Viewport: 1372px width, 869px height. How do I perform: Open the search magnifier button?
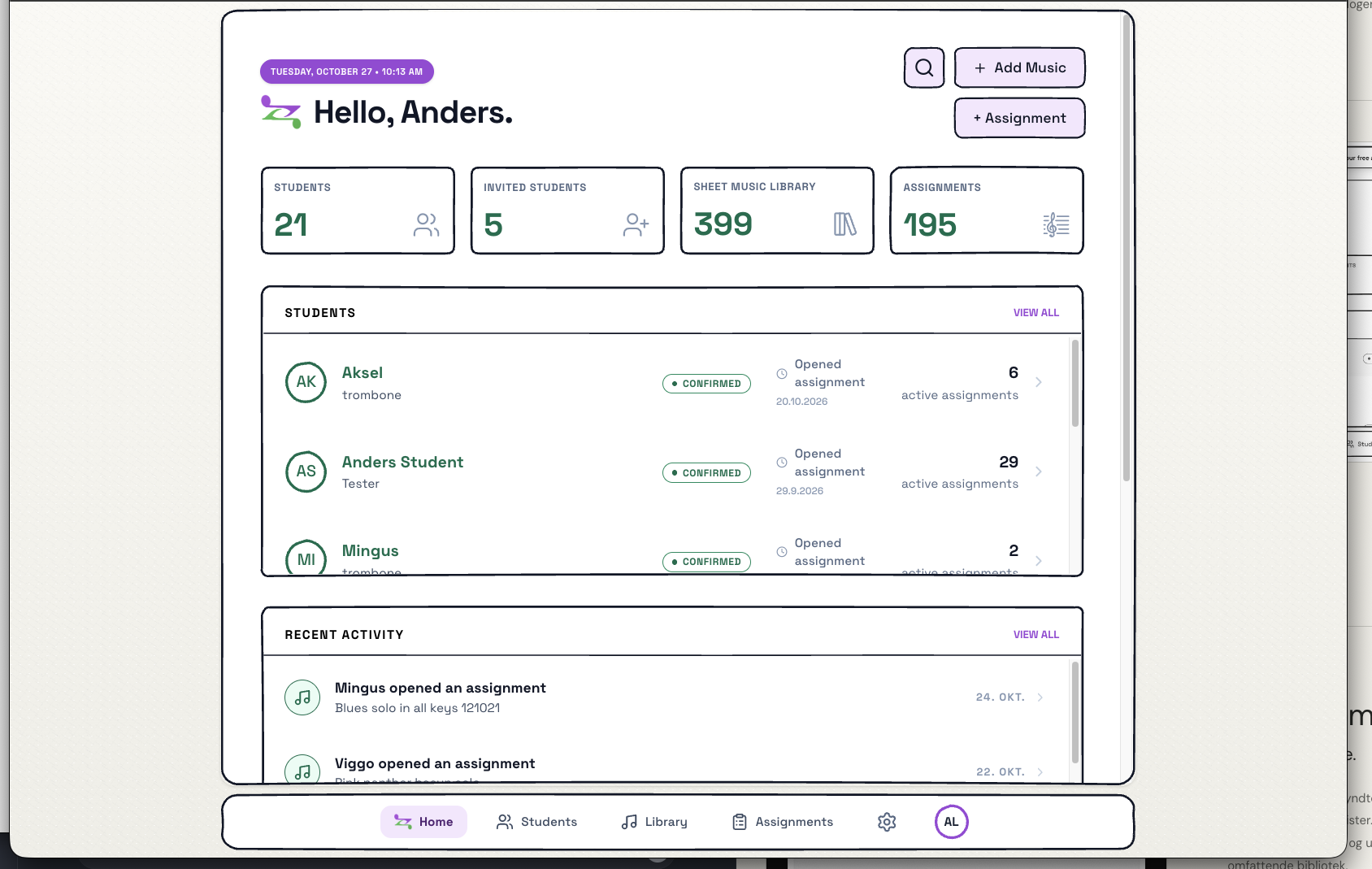coord(924,67)
